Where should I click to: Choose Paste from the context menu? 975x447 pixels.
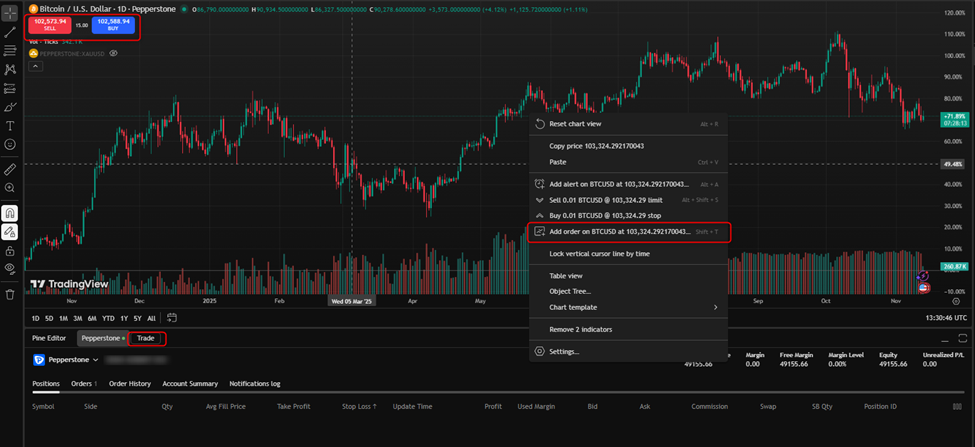coord(628,162)
